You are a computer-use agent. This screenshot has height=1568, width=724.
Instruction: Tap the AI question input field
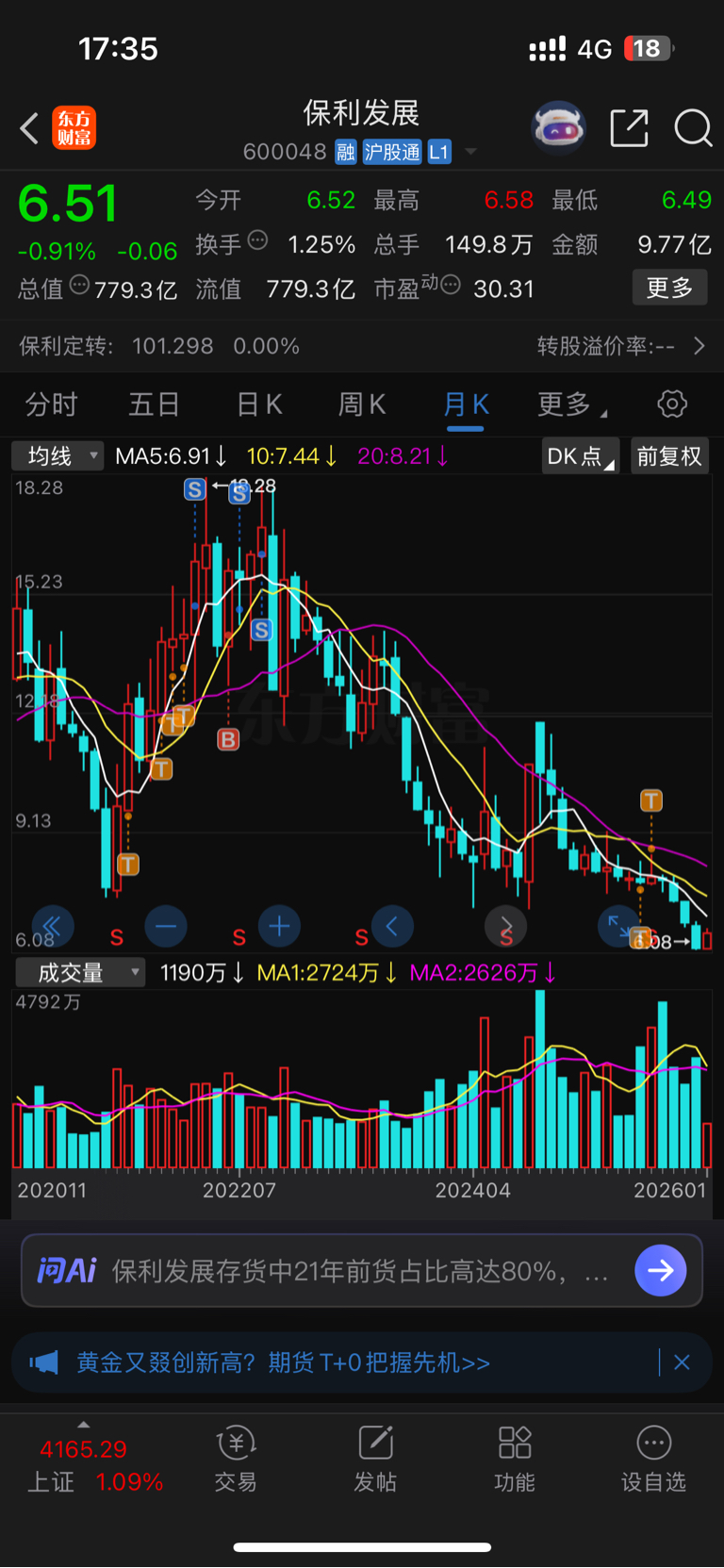362,1271
